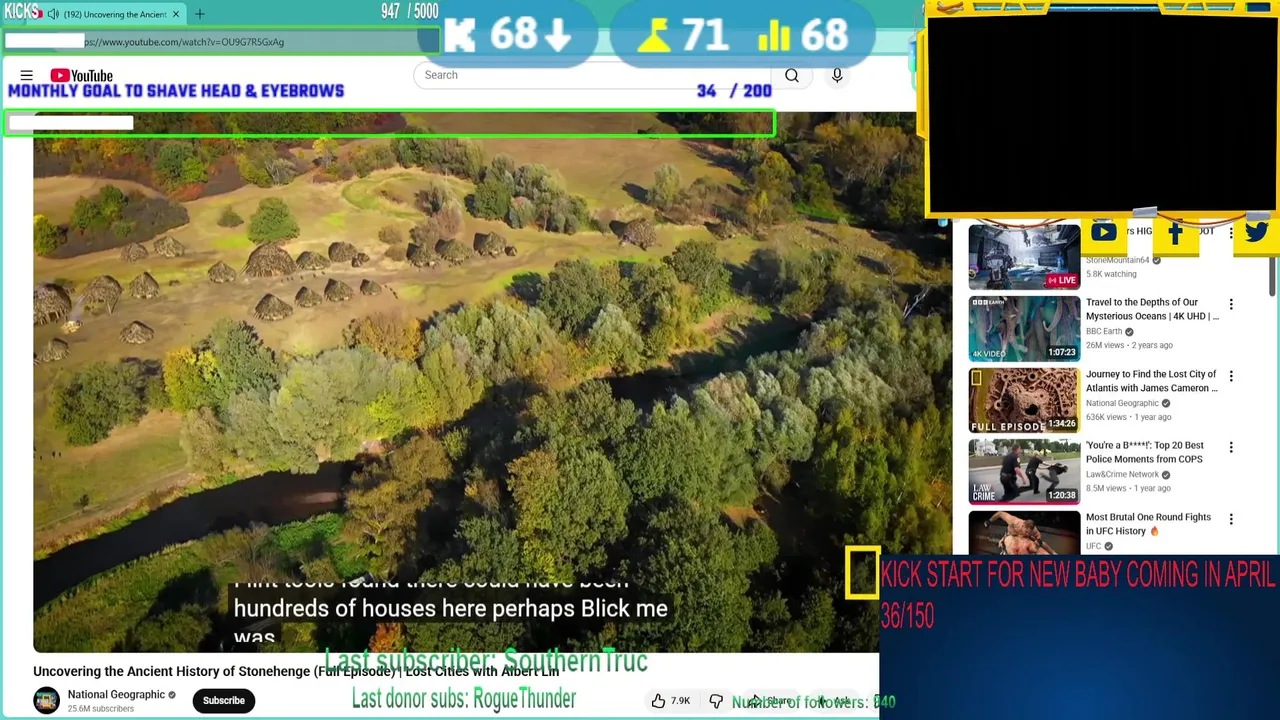Close the Uncovering the Ancient browser tab
Screen dimensions: 1280x720
(176, 14)
